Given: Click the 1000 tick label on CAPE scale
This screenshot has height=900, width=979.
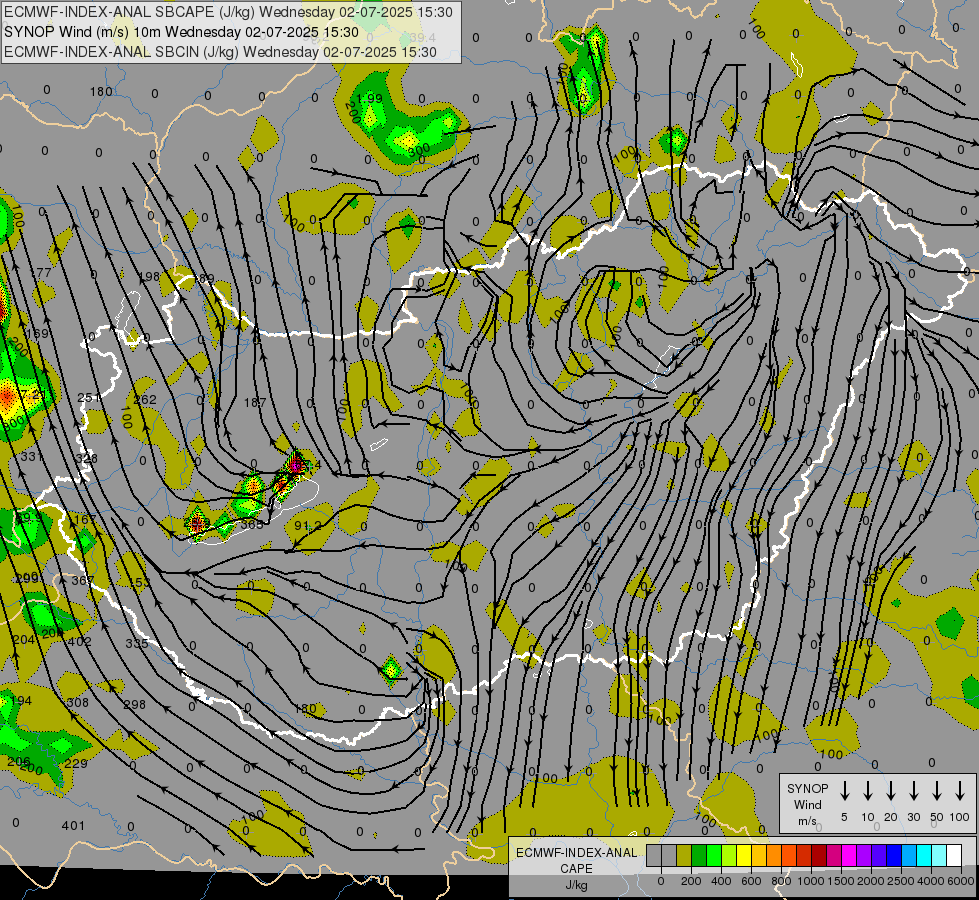Looking at the screenshot, I should [810, 881].
